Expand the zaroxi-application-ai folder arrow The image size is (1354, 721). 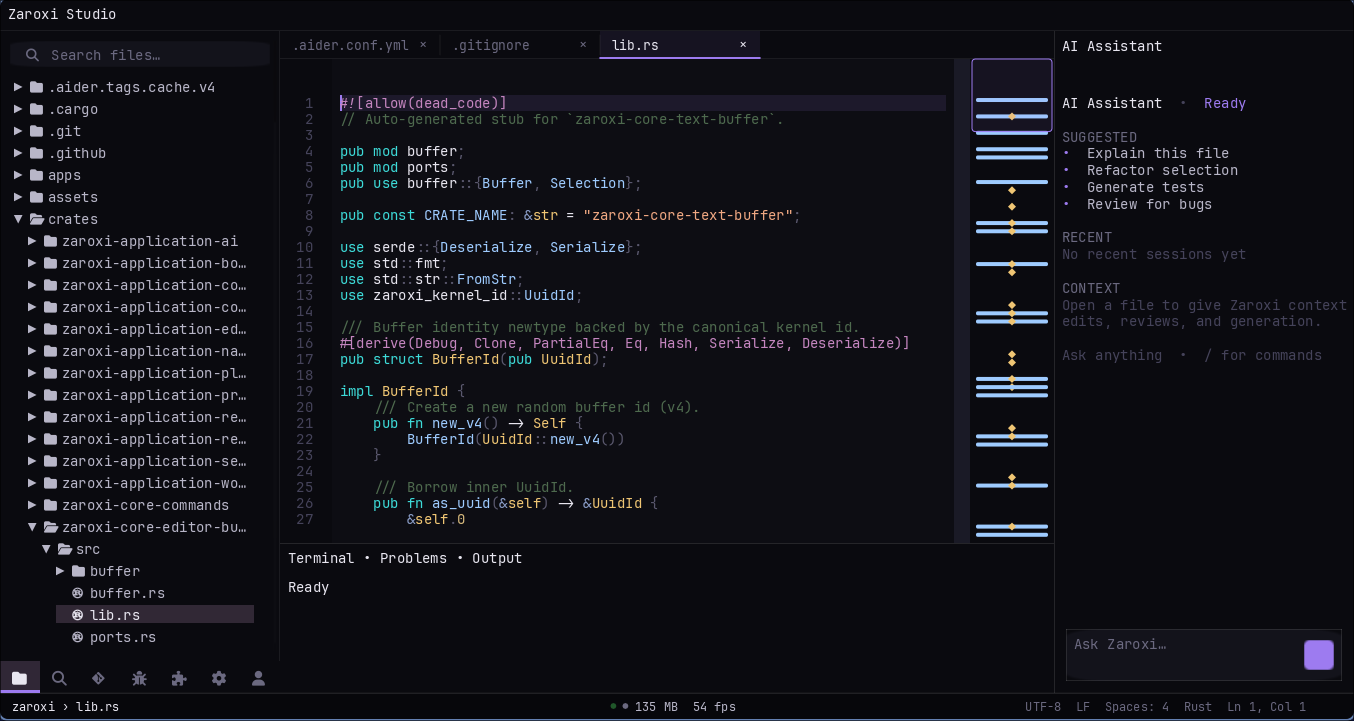pyautogui.click(x=32, y=241)
